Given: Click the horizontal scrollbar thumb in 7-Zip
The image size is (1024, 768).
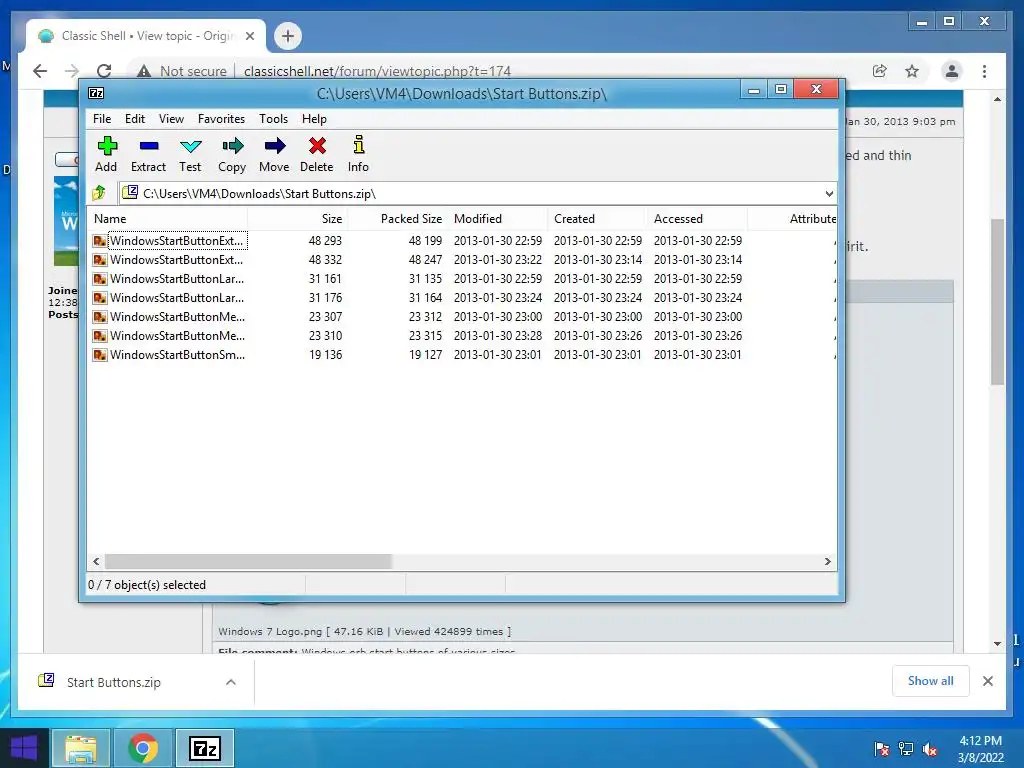Looking at the screenshot, I should tap(248, 562).
